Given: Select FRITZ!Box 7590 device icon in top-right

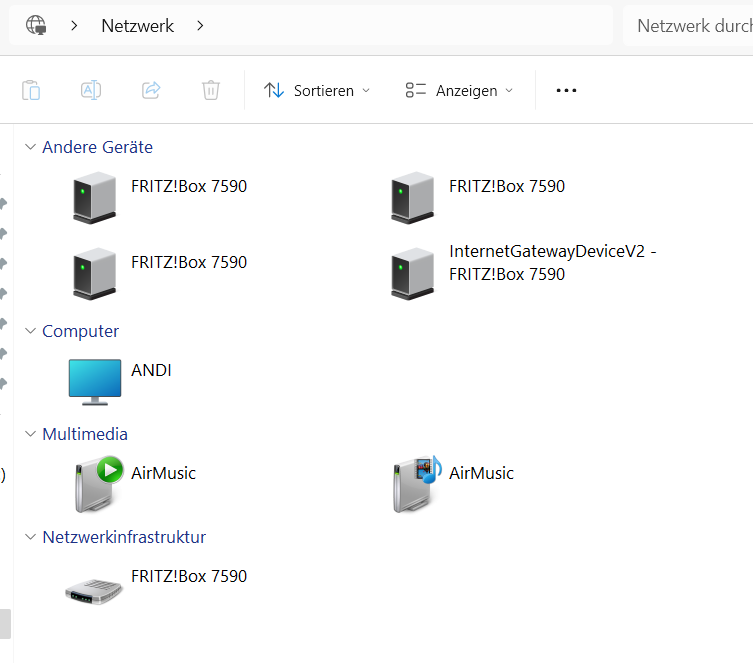Looking at the screenshot, I should 413,197.
